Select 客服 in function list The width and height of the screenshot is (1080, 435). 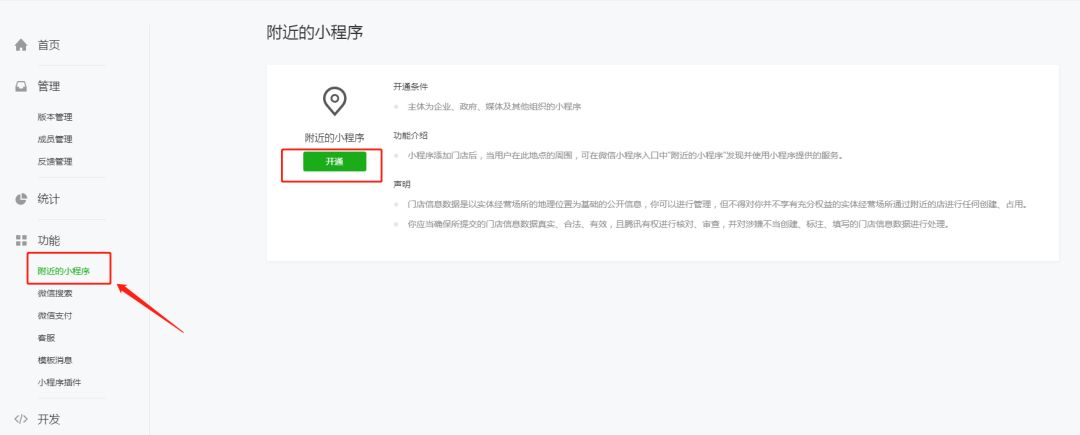pyautogui.click(x=46, y=338)
